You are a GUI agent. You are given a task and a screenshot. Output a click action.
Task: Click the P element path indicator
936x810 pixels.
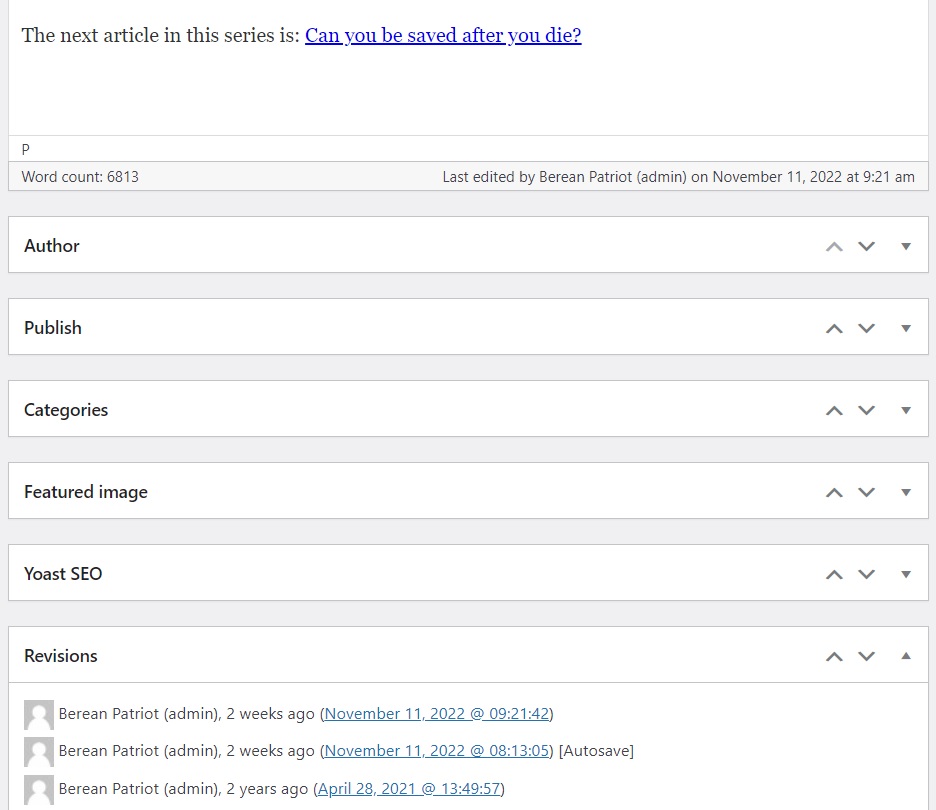click(26, 149)
